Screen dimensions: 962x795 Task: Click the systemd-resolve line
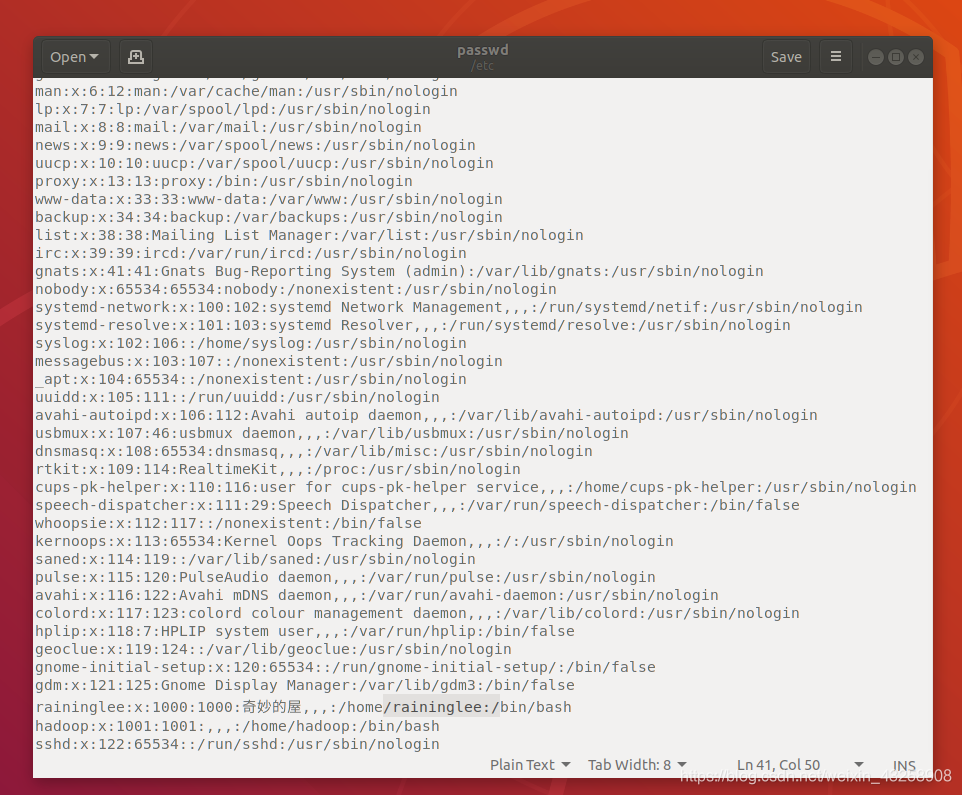[x=413, y=325]
